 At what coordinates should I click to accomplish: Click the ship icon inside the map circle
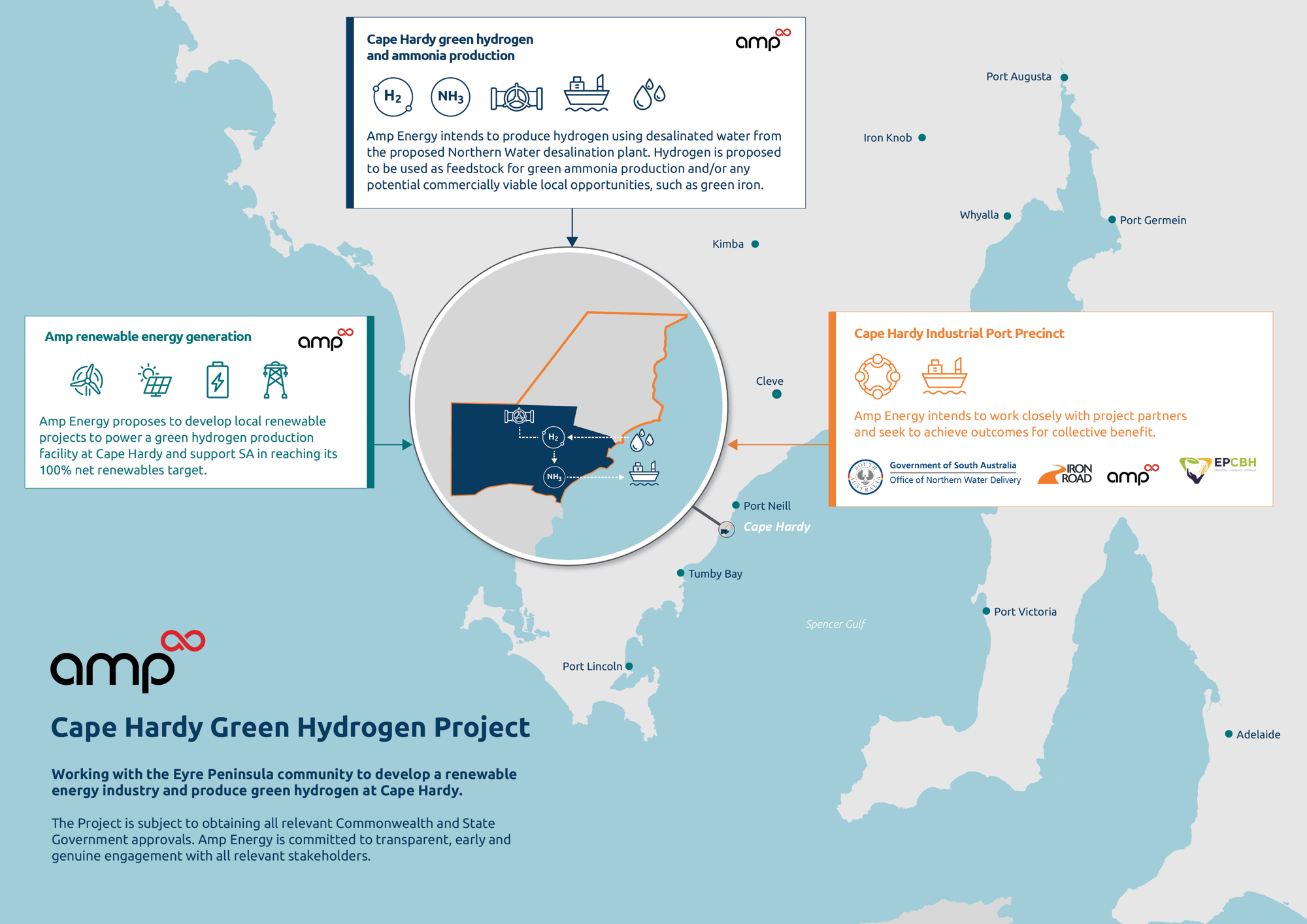click(x=644, y=473)
